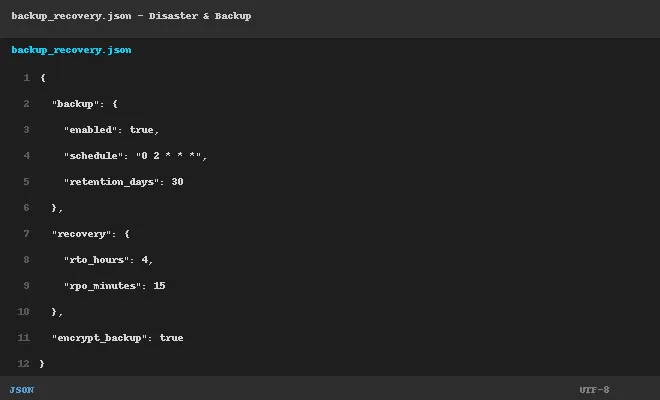Select line number 6 in gutter
Viewport: 660px width, 400px height.
pos(27,208)
